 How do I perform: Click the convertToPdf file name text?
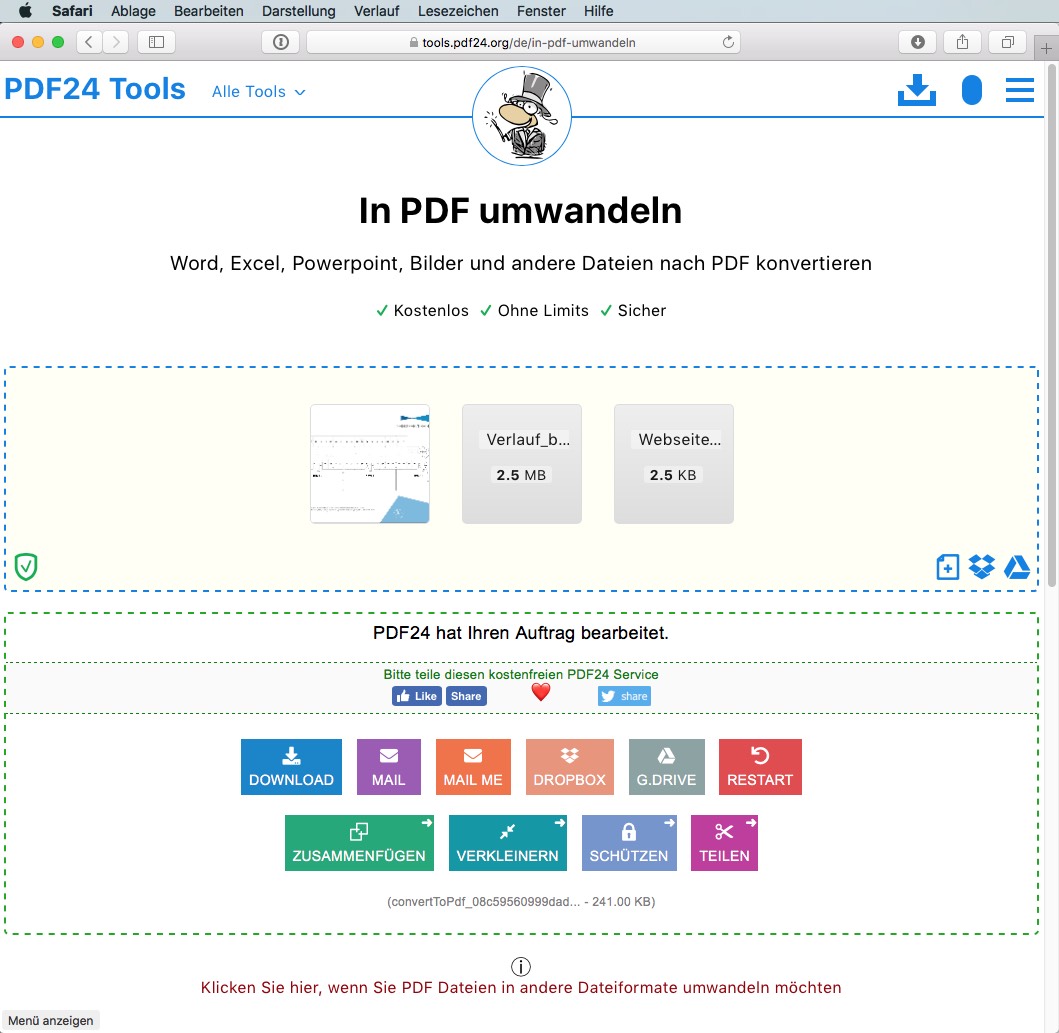point(521,902)
